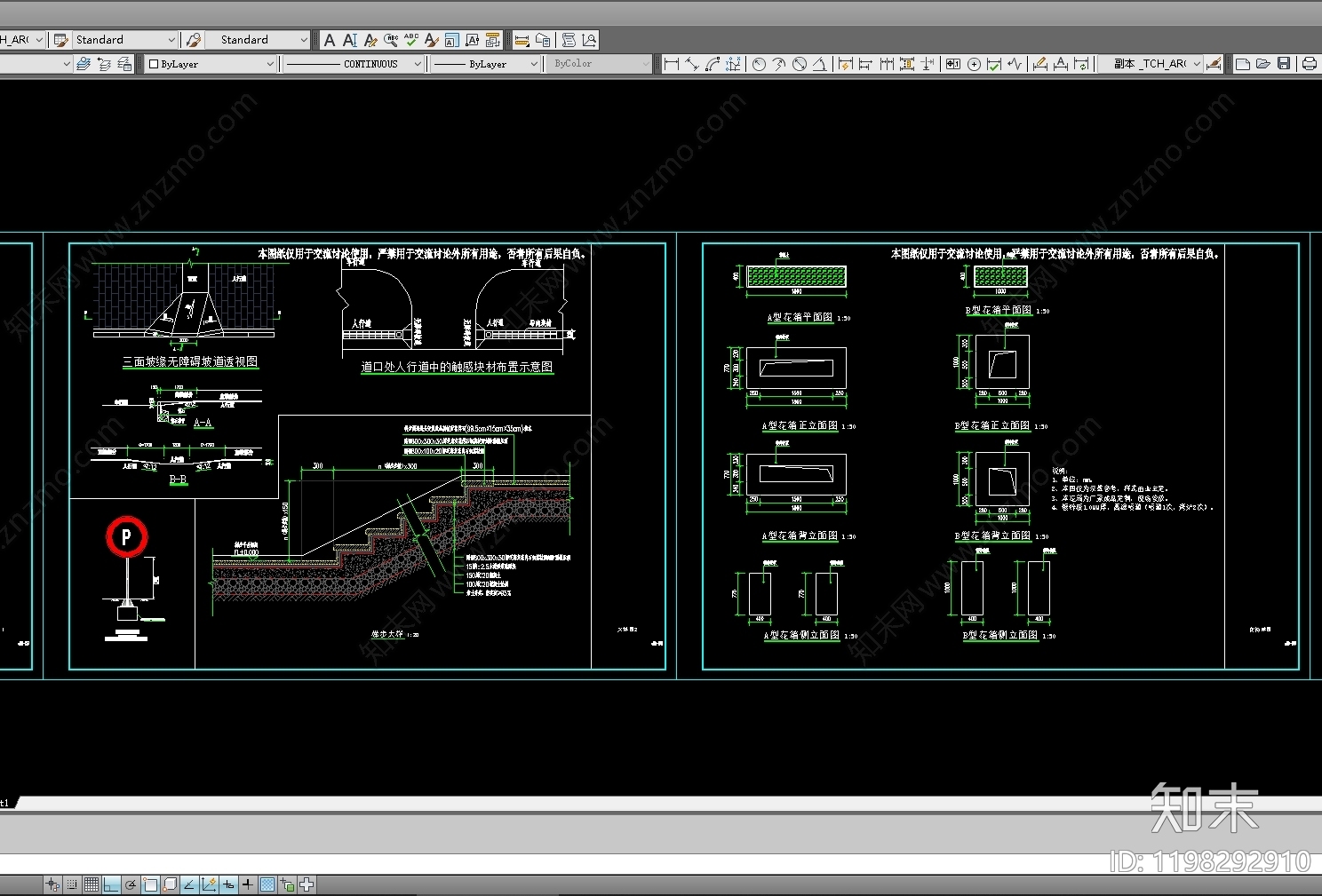Select the Aligned dimension tool
This screenshot has height=896, width=1322.
691,64
